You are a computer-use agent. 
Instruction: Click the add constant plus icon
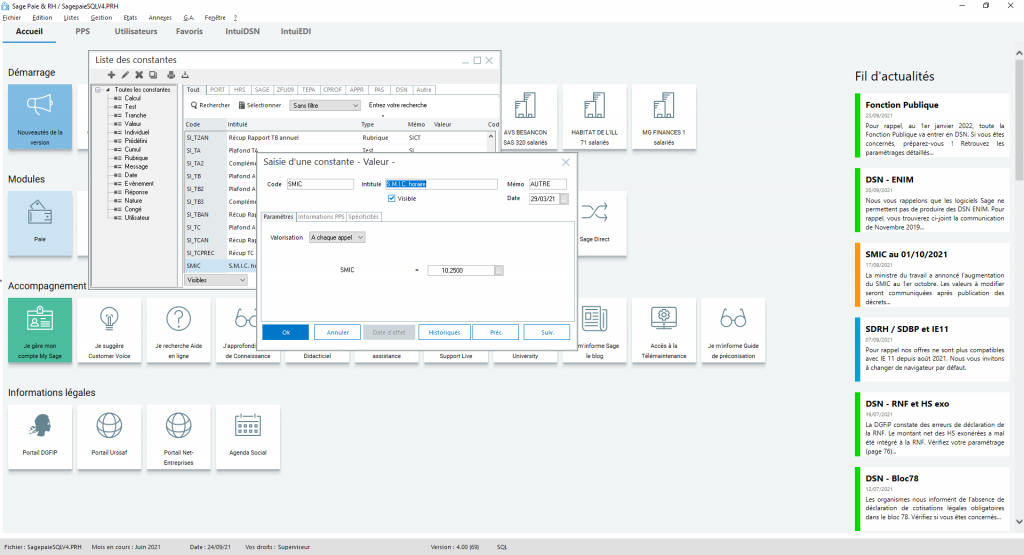click(x=111, y=75)
